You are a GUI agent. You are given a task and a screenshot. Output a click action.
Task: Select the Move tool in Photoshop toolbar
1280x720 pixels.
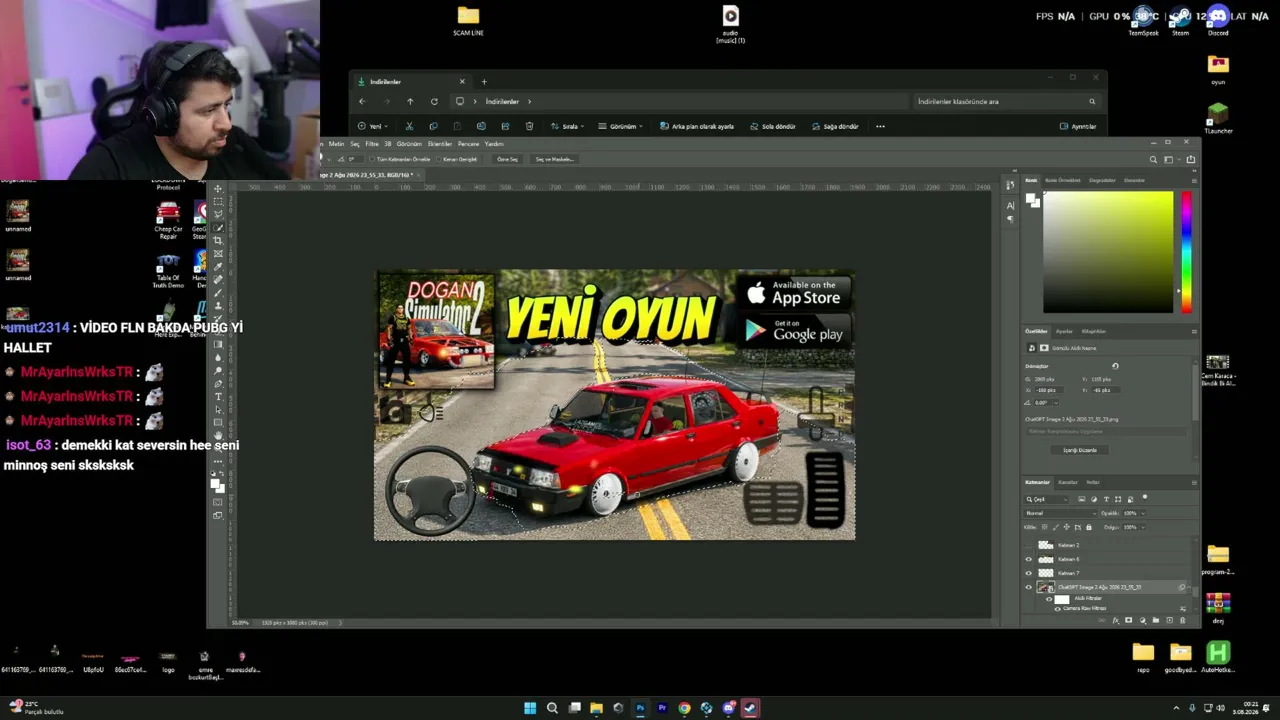coord(218,189)
